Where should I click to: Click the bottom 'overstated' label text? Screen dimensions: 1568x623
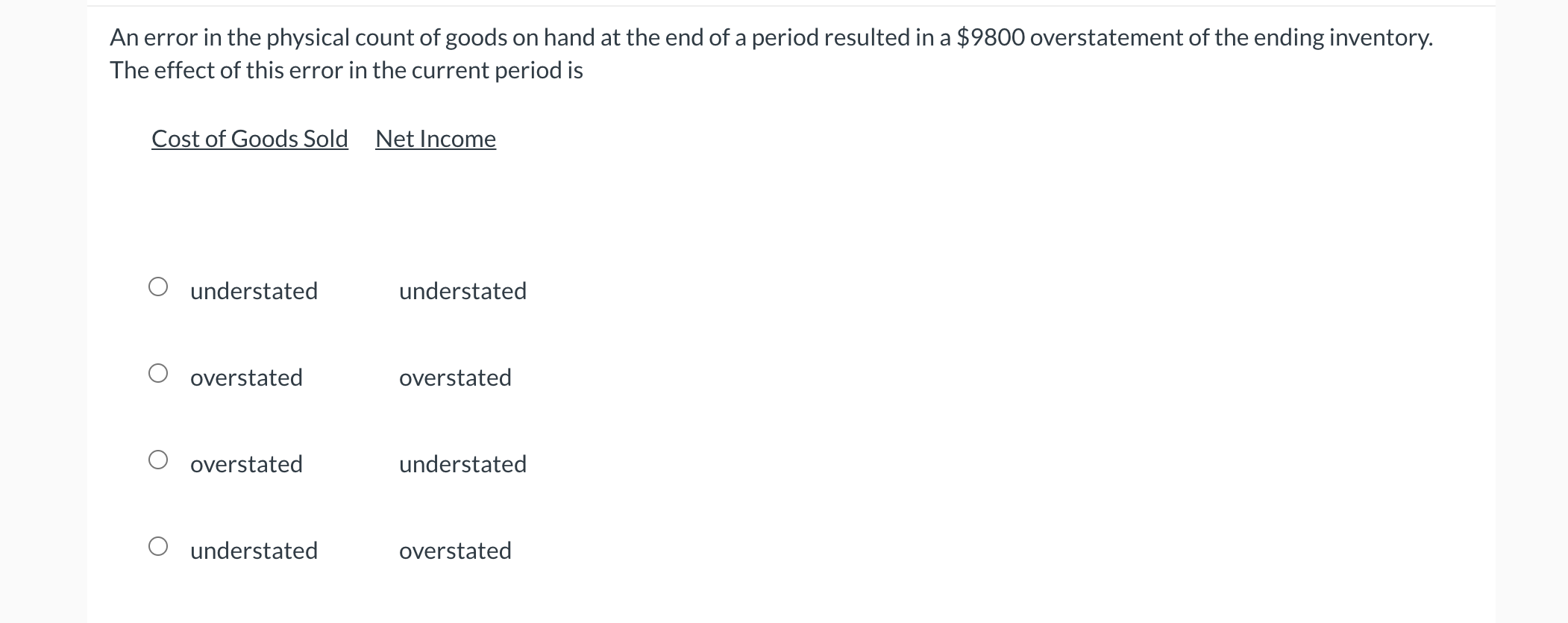click(455, 551)
